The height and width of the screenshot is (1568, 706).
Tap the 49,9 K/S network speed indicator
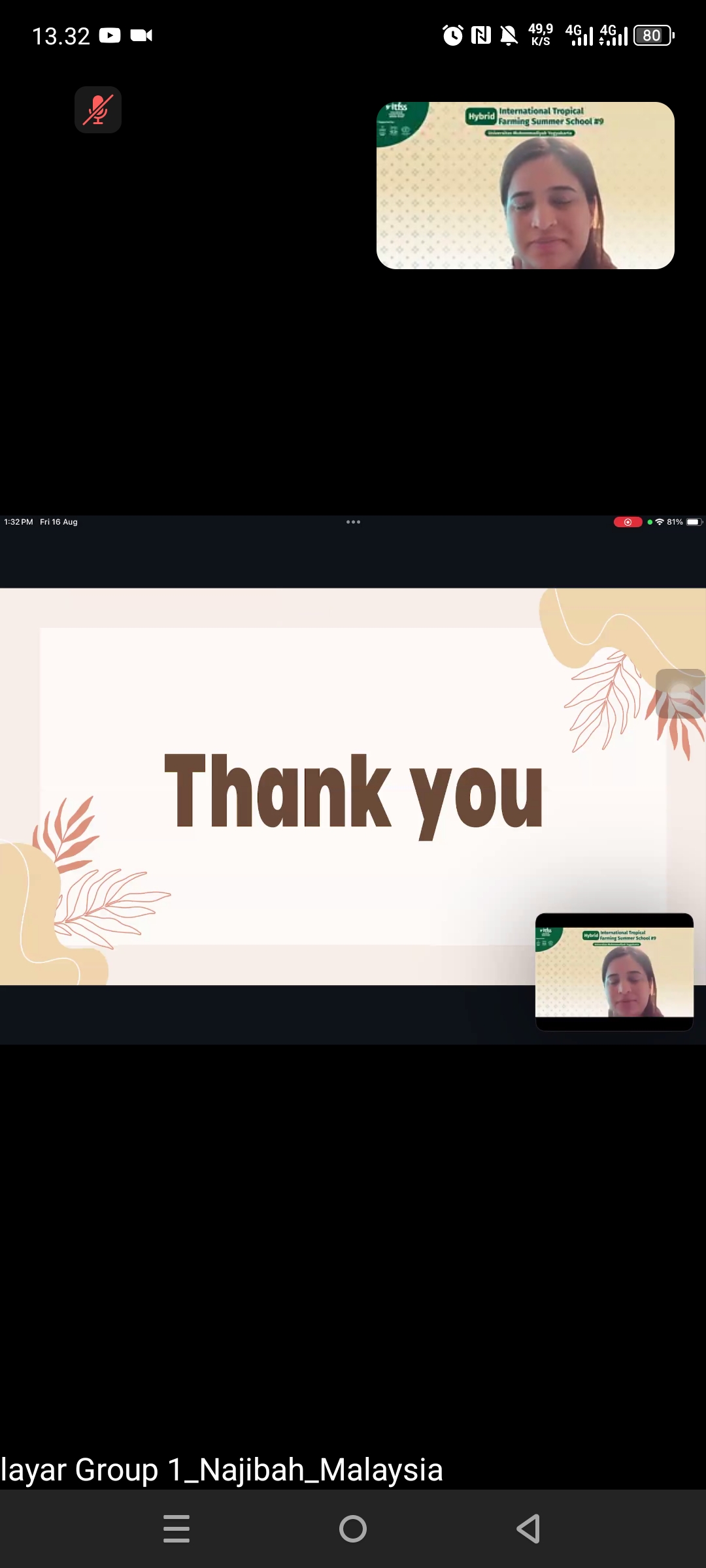(541, 35)
